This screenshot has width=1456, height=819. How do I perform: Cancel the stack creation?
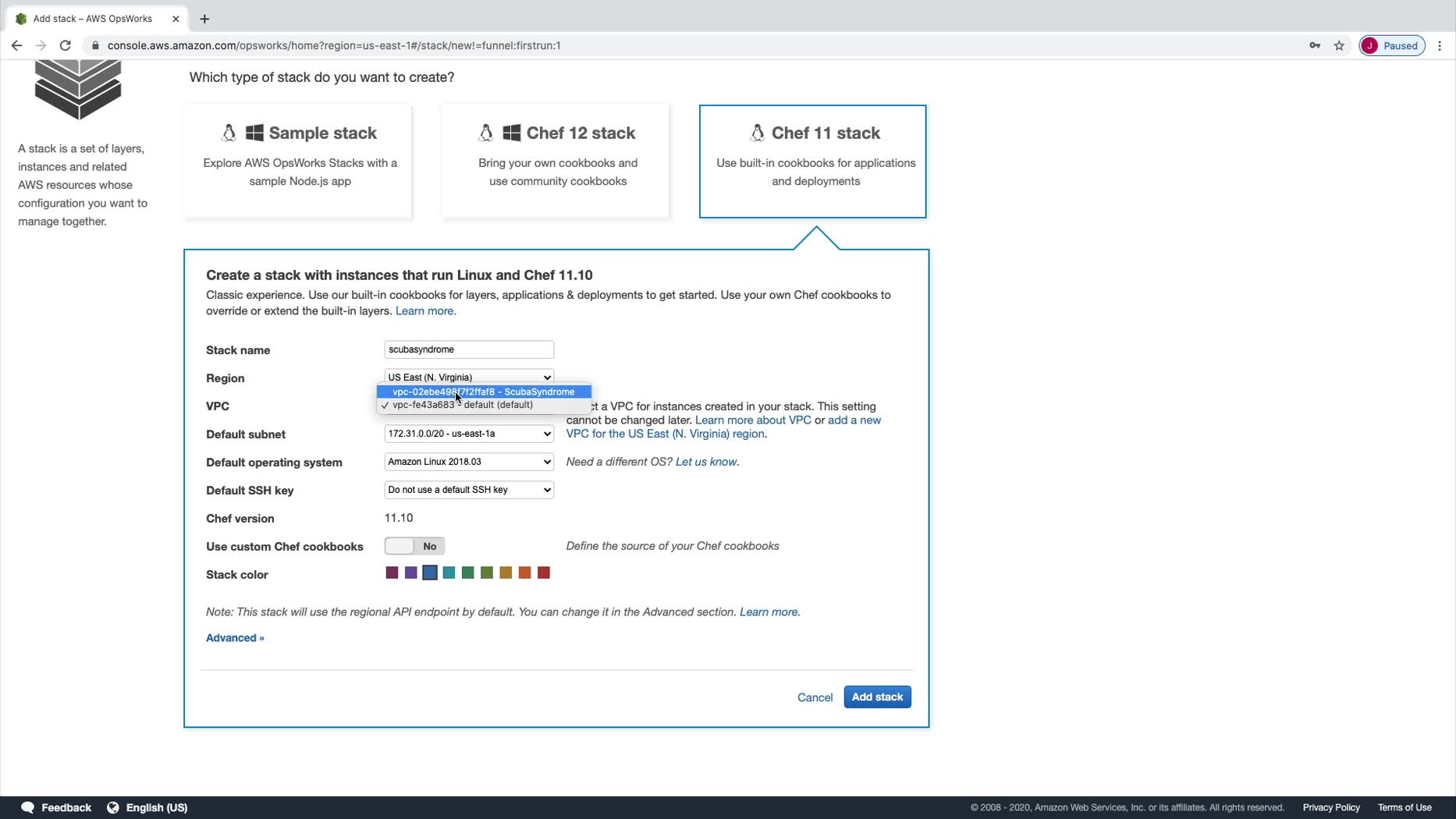pyautogui.click(x=815, y=697)
